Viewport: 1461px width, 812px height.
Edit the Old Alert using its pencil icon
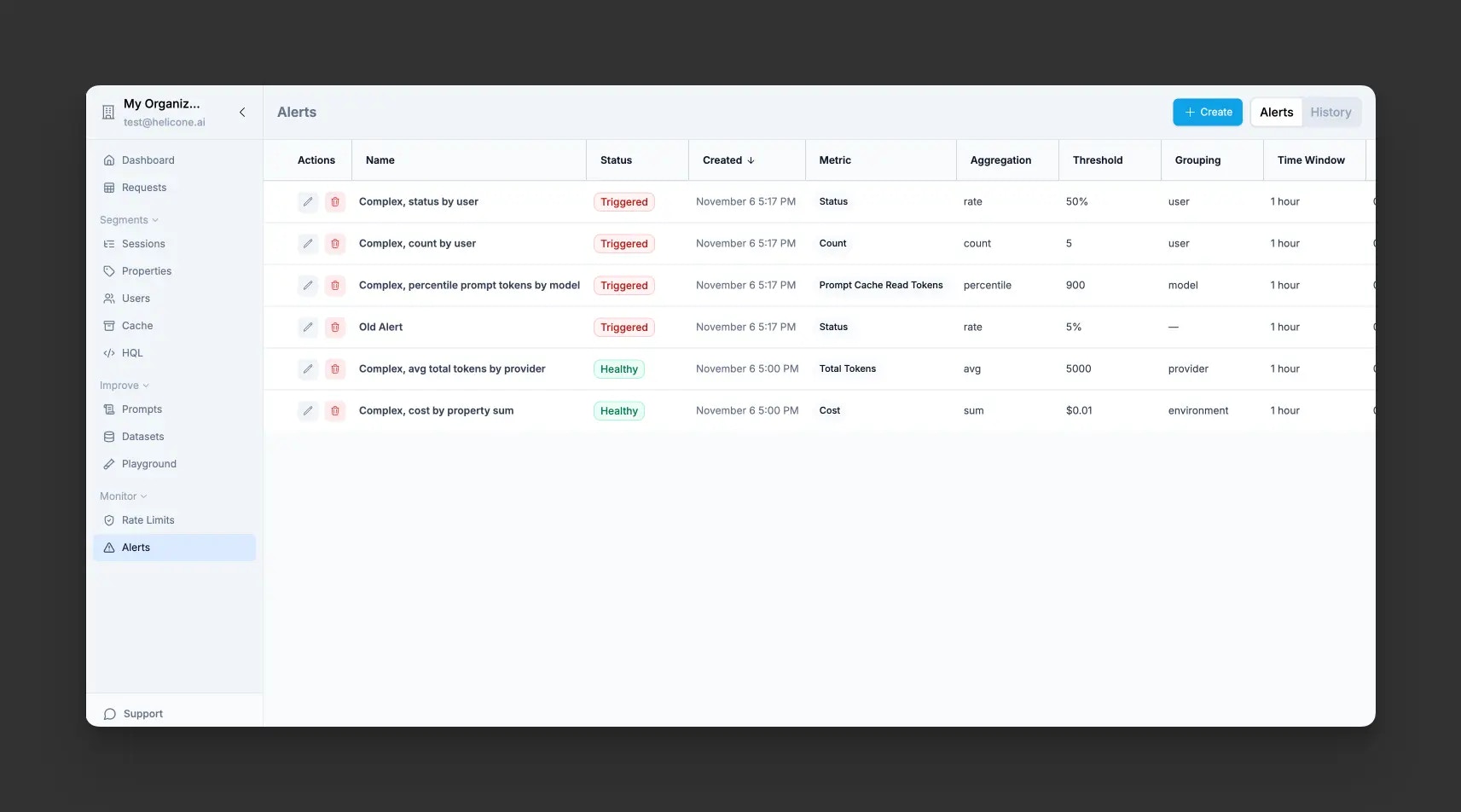coord(308,327)
